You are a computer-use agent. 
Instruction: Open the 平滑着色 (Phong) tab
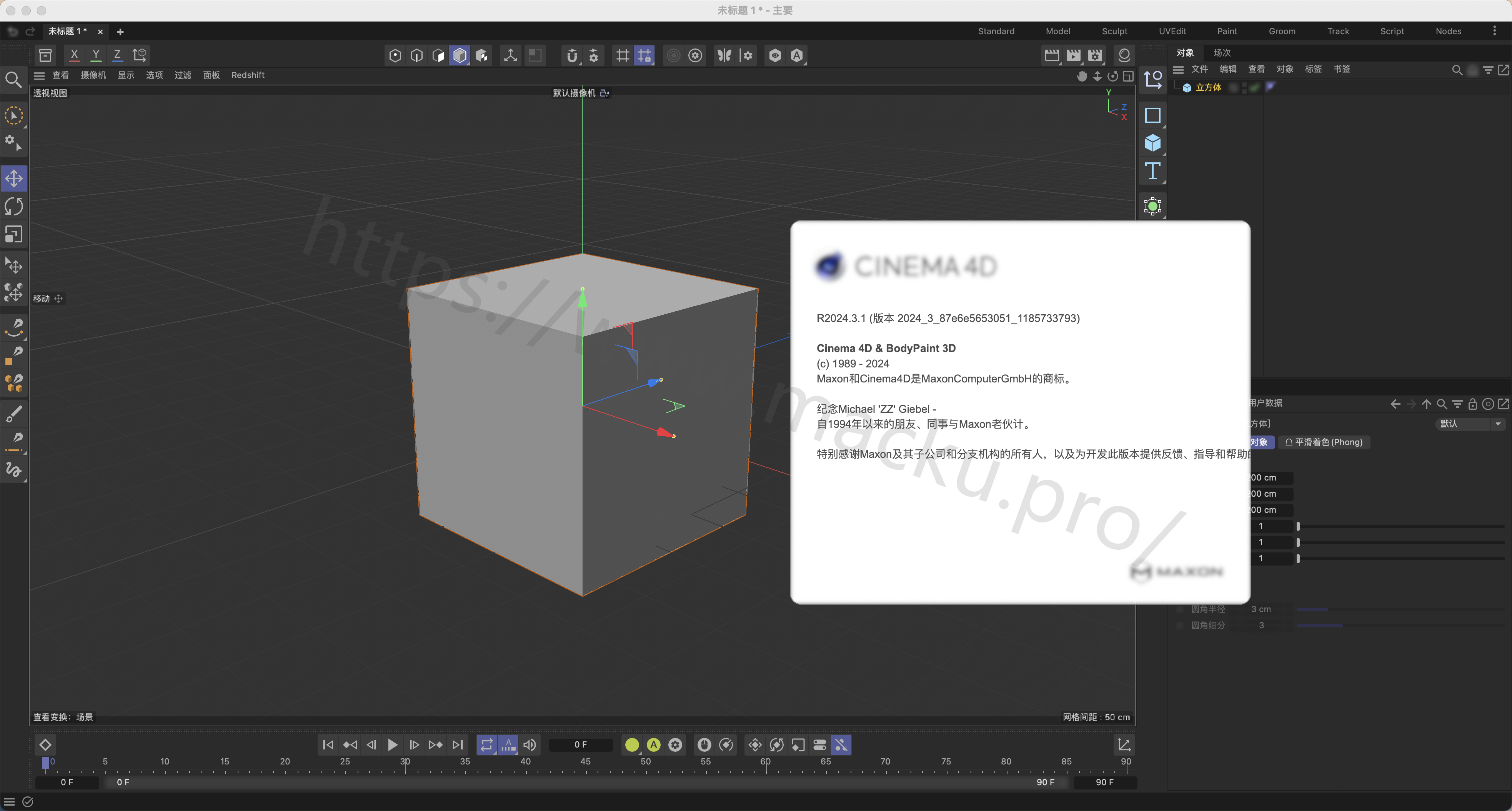click(x=1324, y=442)
